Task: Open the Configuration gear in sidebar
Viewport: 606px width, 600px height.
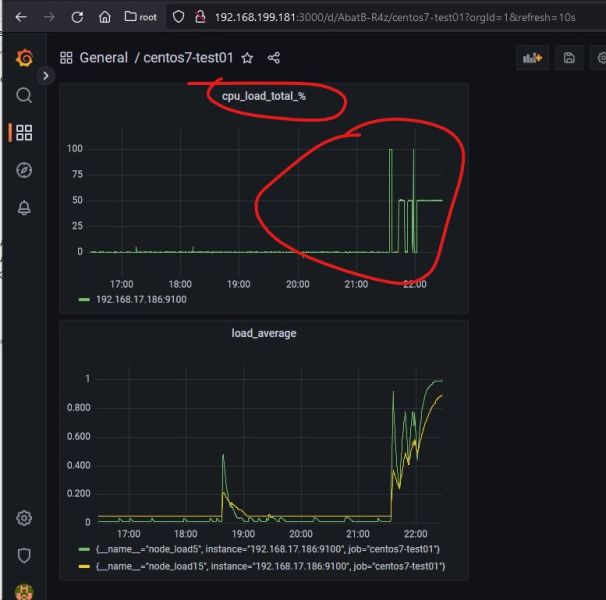Action: 24,518
